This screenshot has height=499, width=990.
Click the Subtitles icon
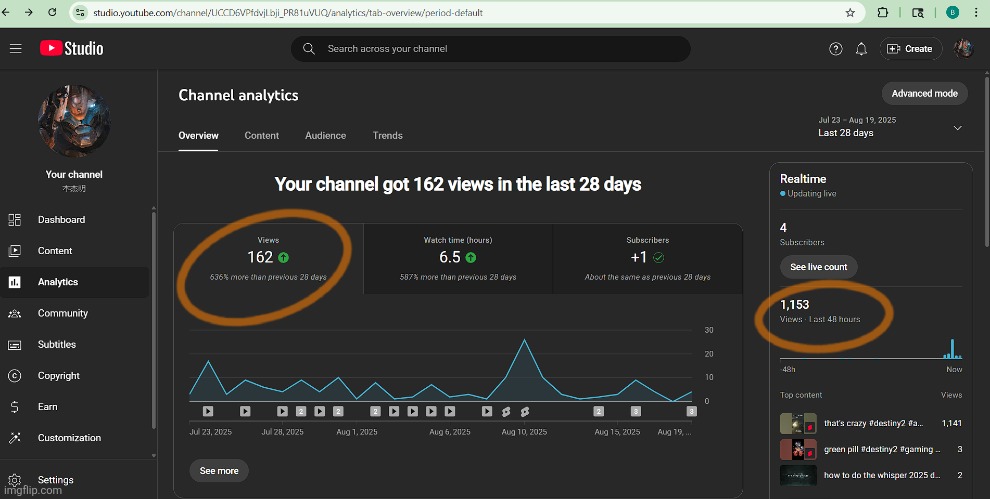[x=15, y=345]
